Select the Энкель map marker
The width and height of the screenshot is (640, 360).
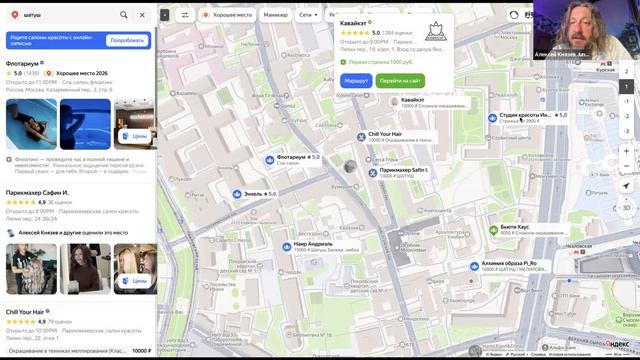[x=237, y=194]
